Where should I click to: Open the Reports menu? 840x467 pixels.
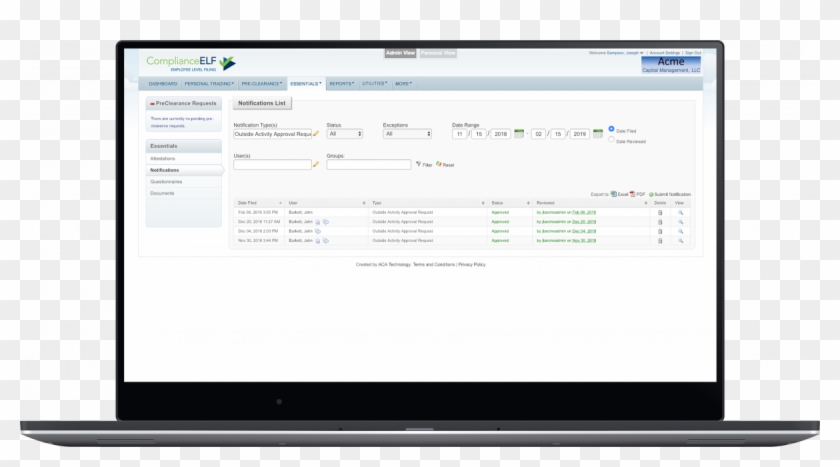point(341,84)
